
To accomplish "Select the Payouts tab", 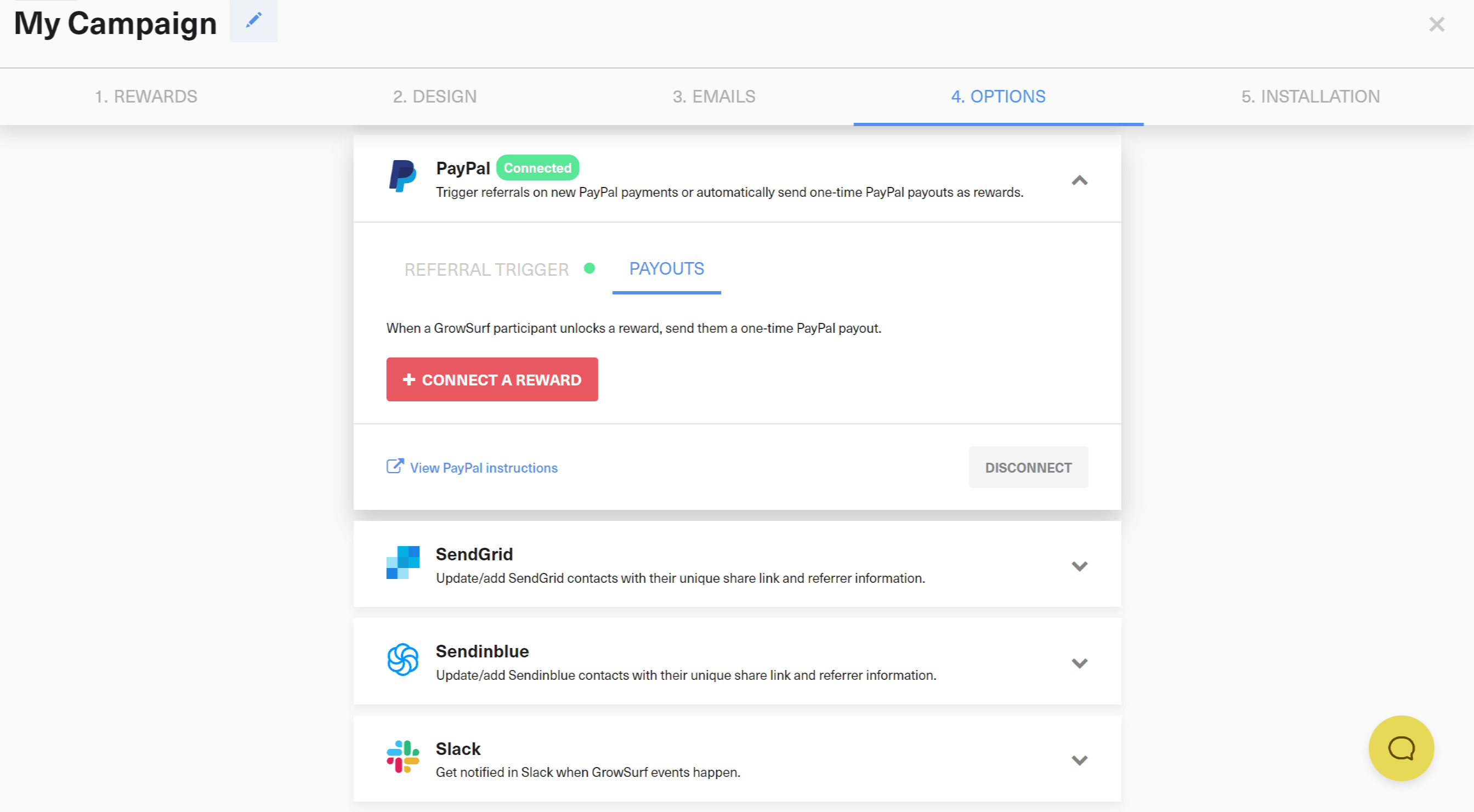I will click(666, 268).
